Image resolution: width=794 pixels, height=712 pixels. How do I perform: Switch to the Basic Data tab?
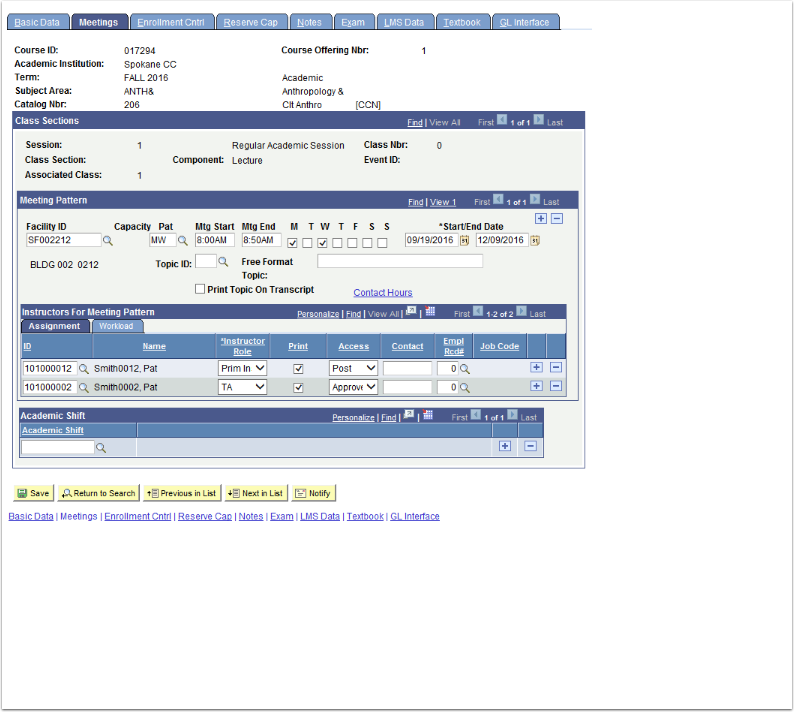point(37,22)
